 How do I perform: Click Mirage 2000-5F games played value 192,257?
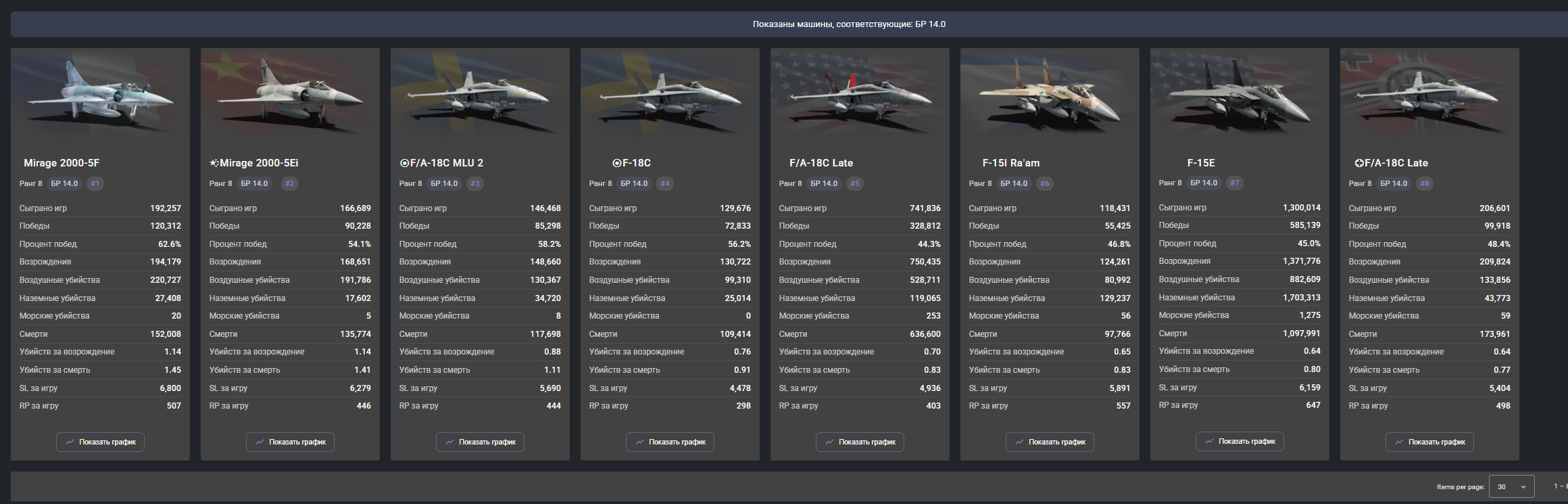166,208
